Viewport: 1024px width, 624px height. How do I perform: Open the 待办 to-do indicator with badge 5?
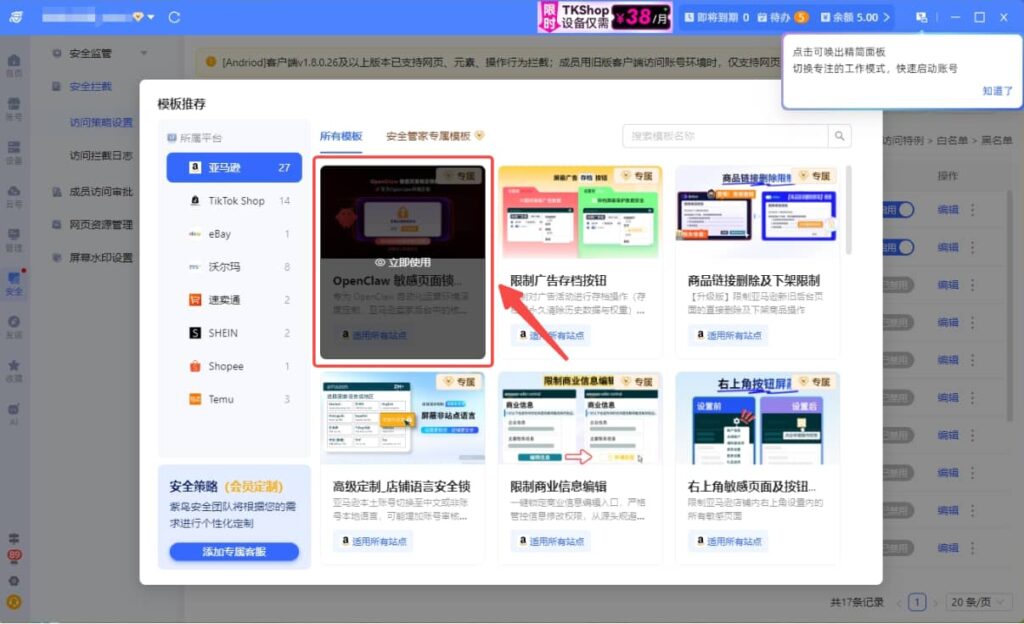782,17
